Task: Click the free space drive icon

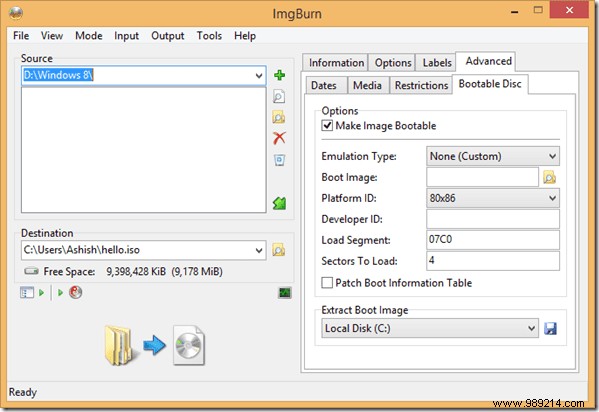Action: (x=31, y=271)
